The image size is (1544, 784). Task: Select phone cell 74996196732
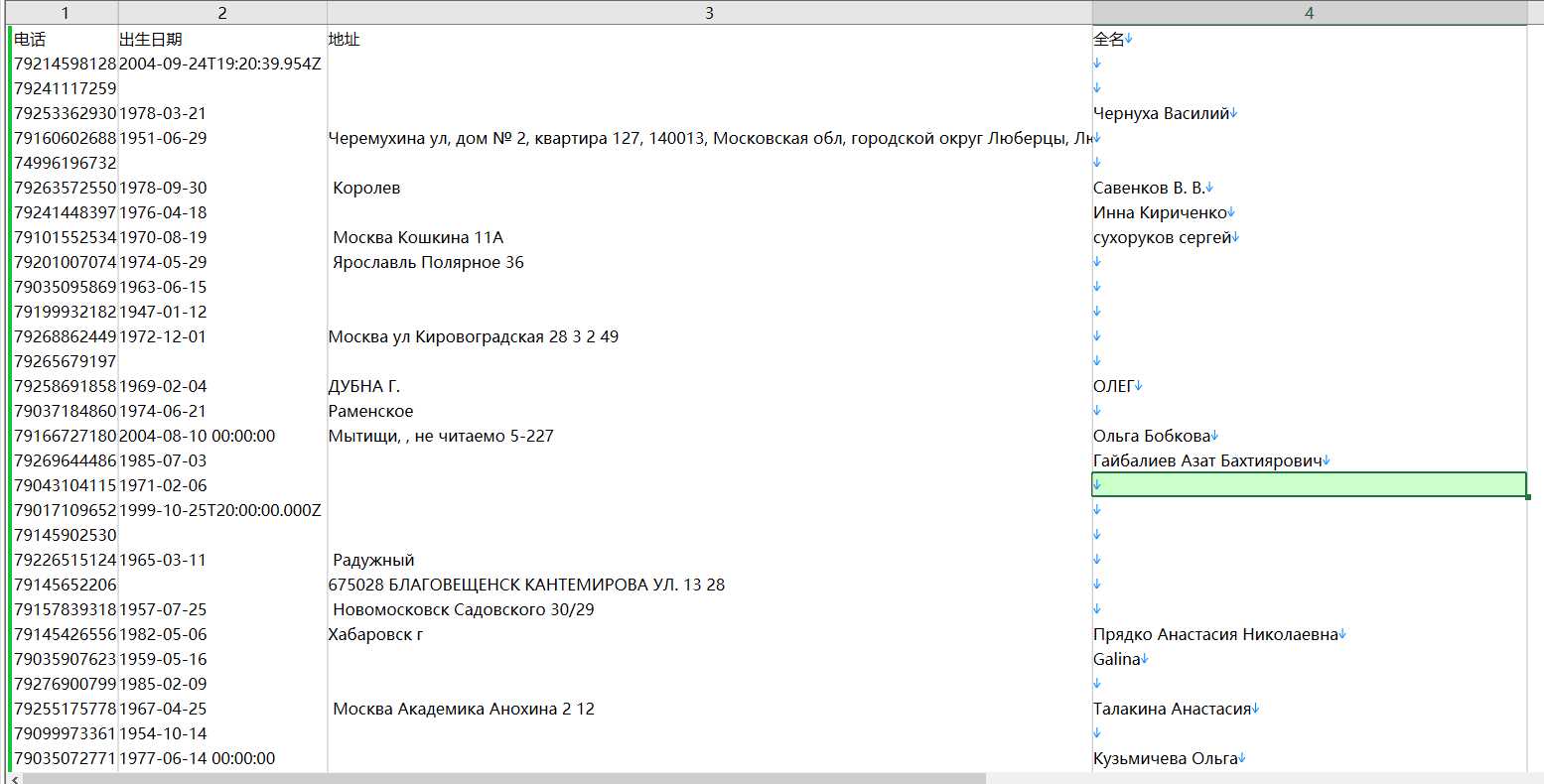(66, 163)
